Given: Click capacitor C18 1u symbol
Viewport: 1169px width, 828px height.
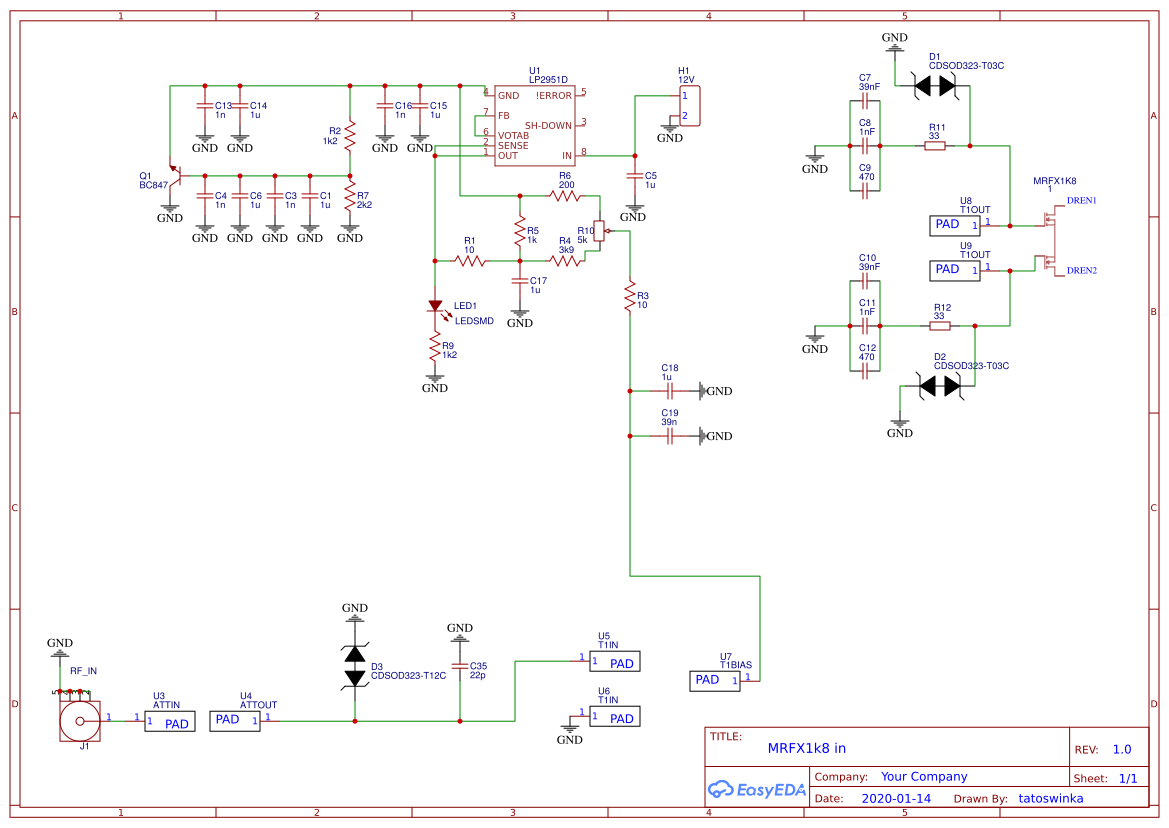Looking at the screenshot, I should (x=669, y=391).
